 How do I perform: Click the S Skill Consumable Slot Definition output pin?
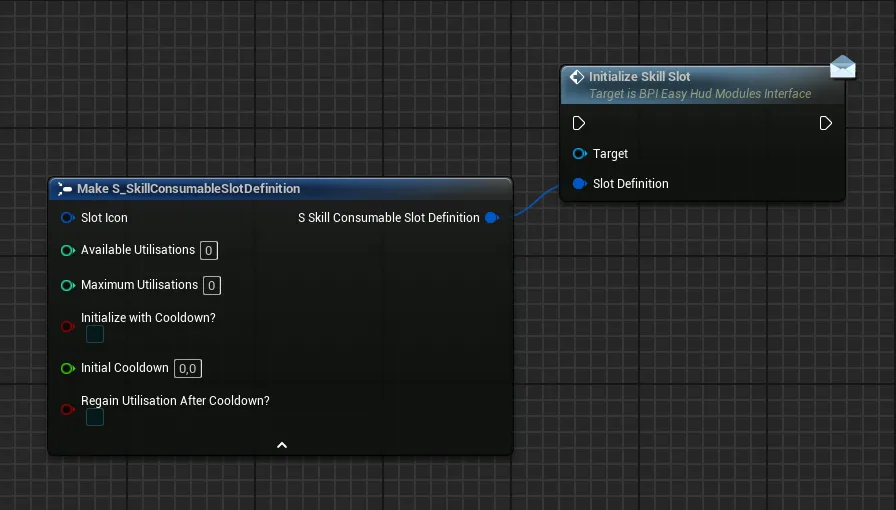click(491, 218)
